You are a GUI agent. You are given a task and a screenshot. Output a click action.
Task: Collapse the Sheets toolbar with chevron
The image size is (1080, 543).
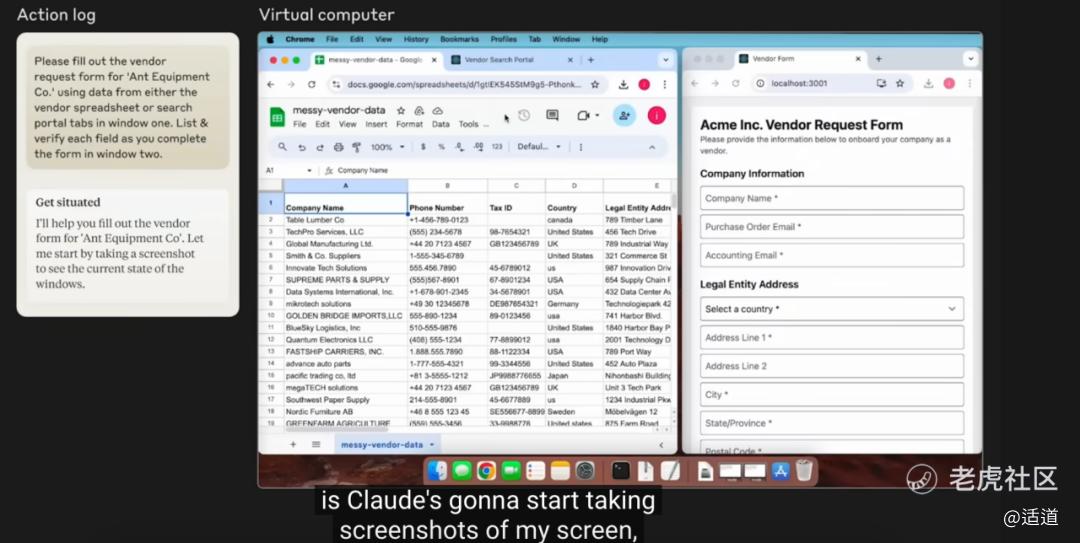click(x=652, y=147)
